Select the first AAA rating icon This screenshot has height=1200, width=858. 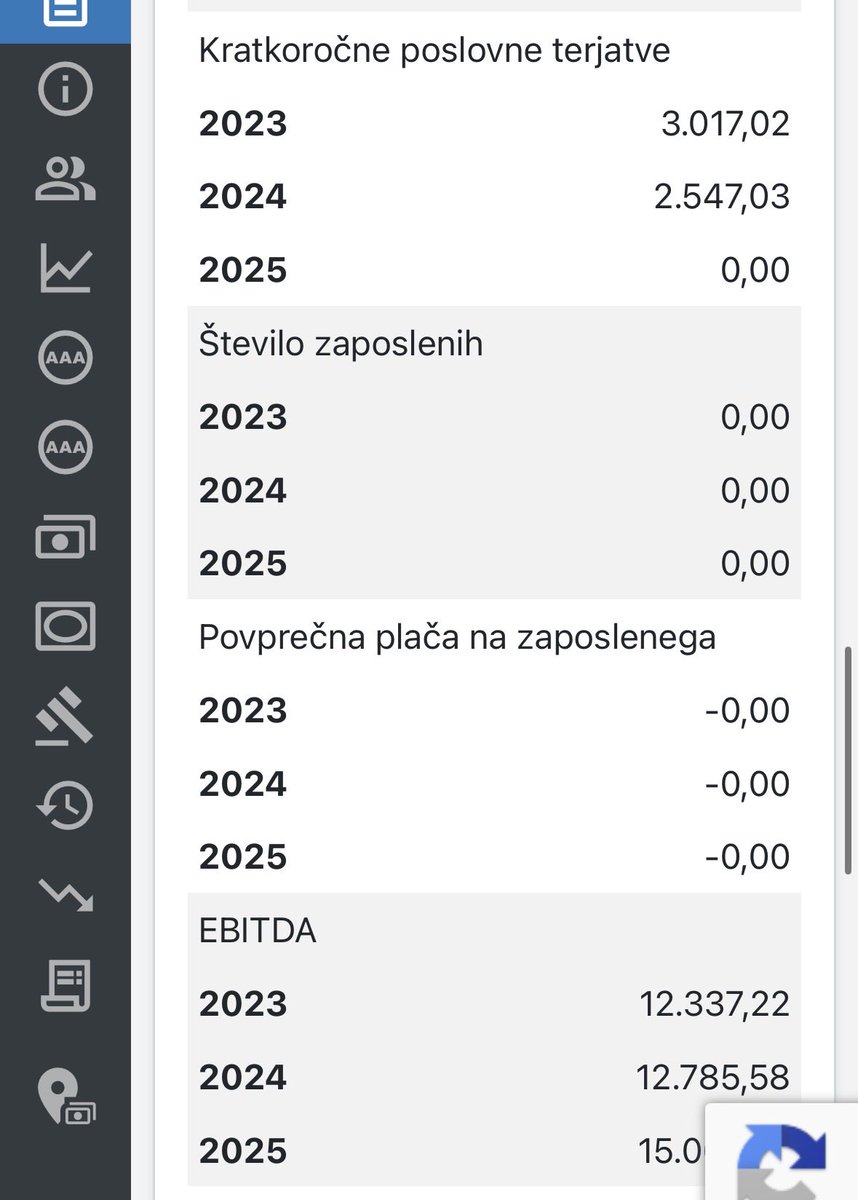65,358
